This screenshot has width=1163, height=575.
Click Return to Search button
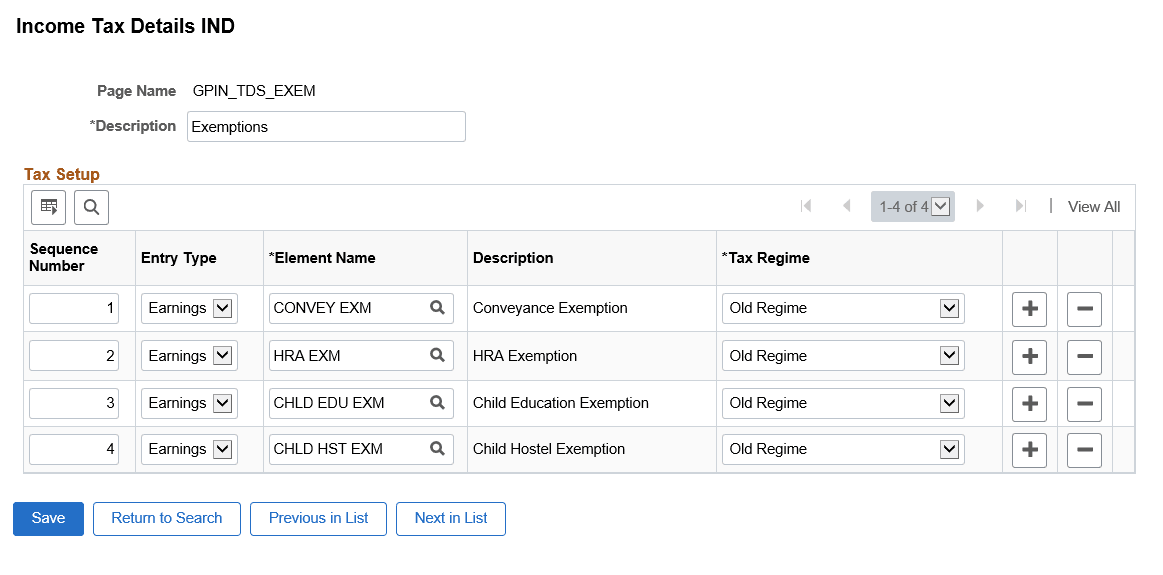click(x=167, y=518)
